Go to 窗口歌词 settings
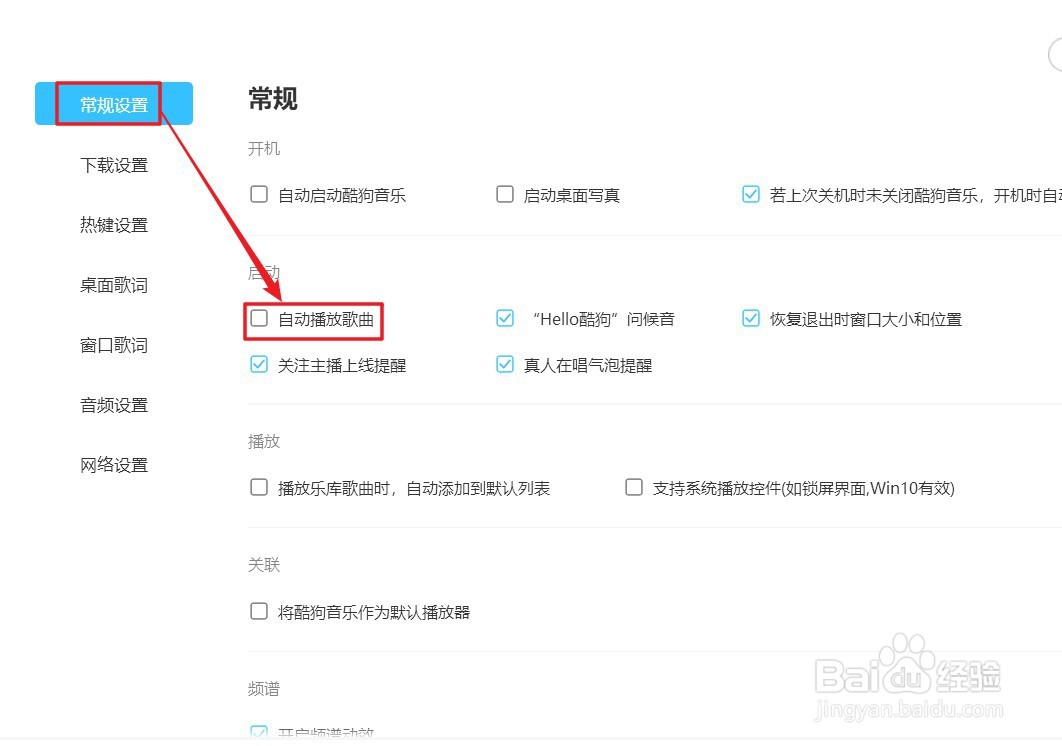 click(114, 345)
